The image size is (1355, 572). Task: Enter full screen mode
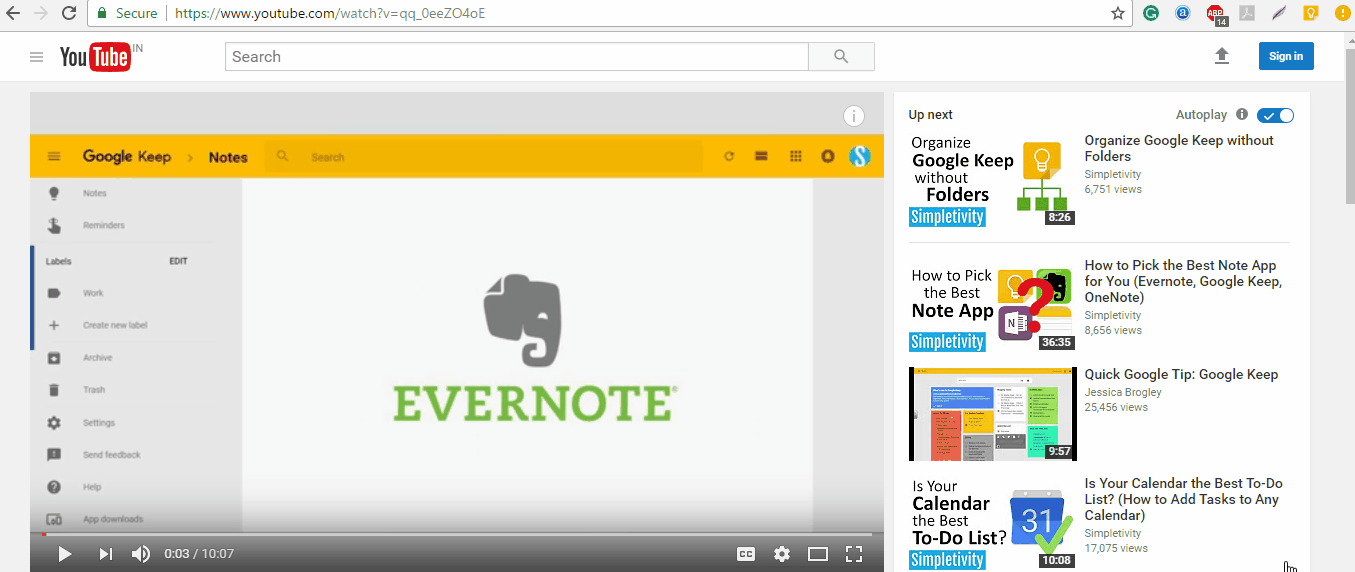[x=854, y=554]
